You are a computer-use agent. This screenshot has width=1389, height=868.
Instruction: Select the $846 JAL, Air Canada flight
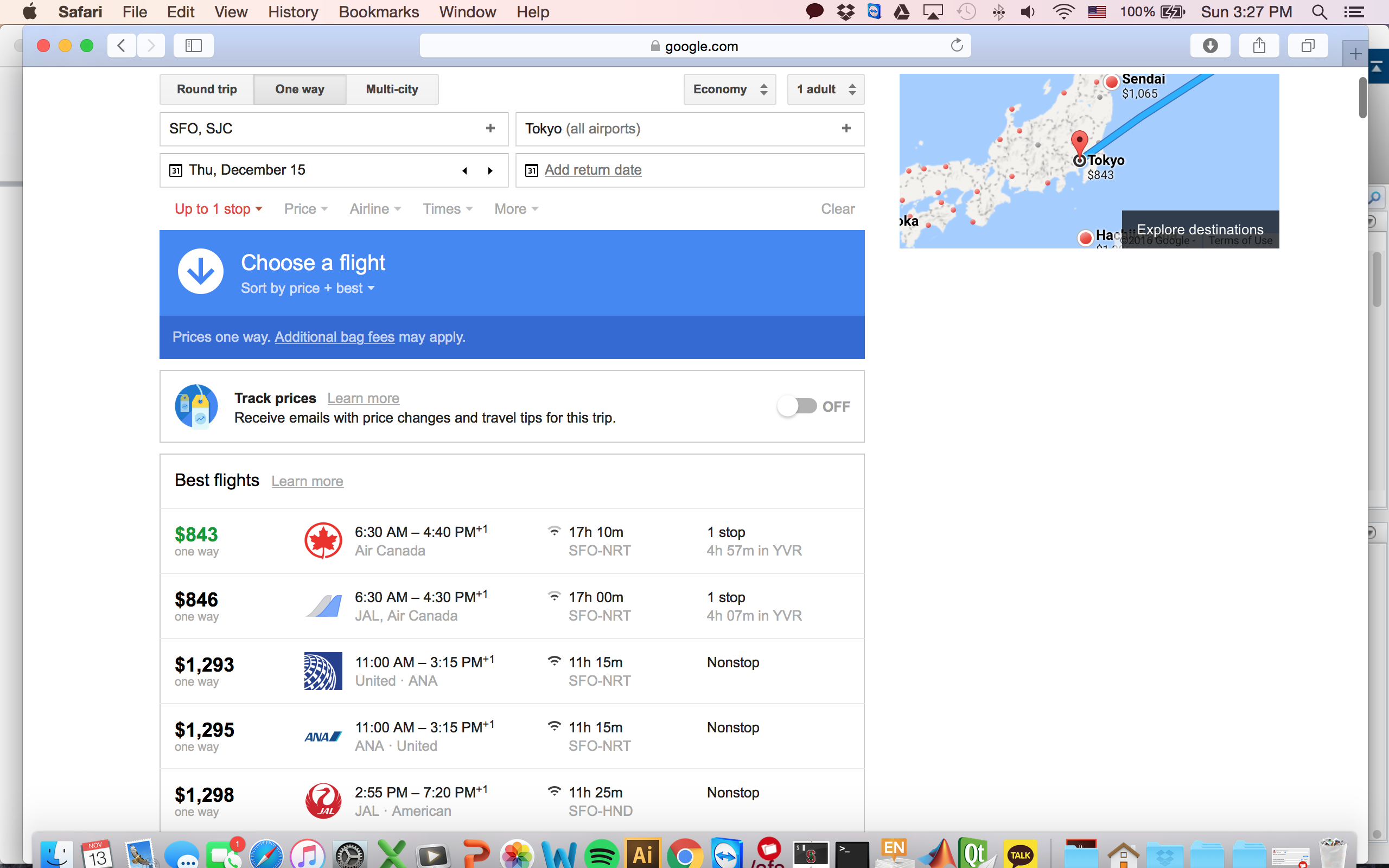coord(512,606)
